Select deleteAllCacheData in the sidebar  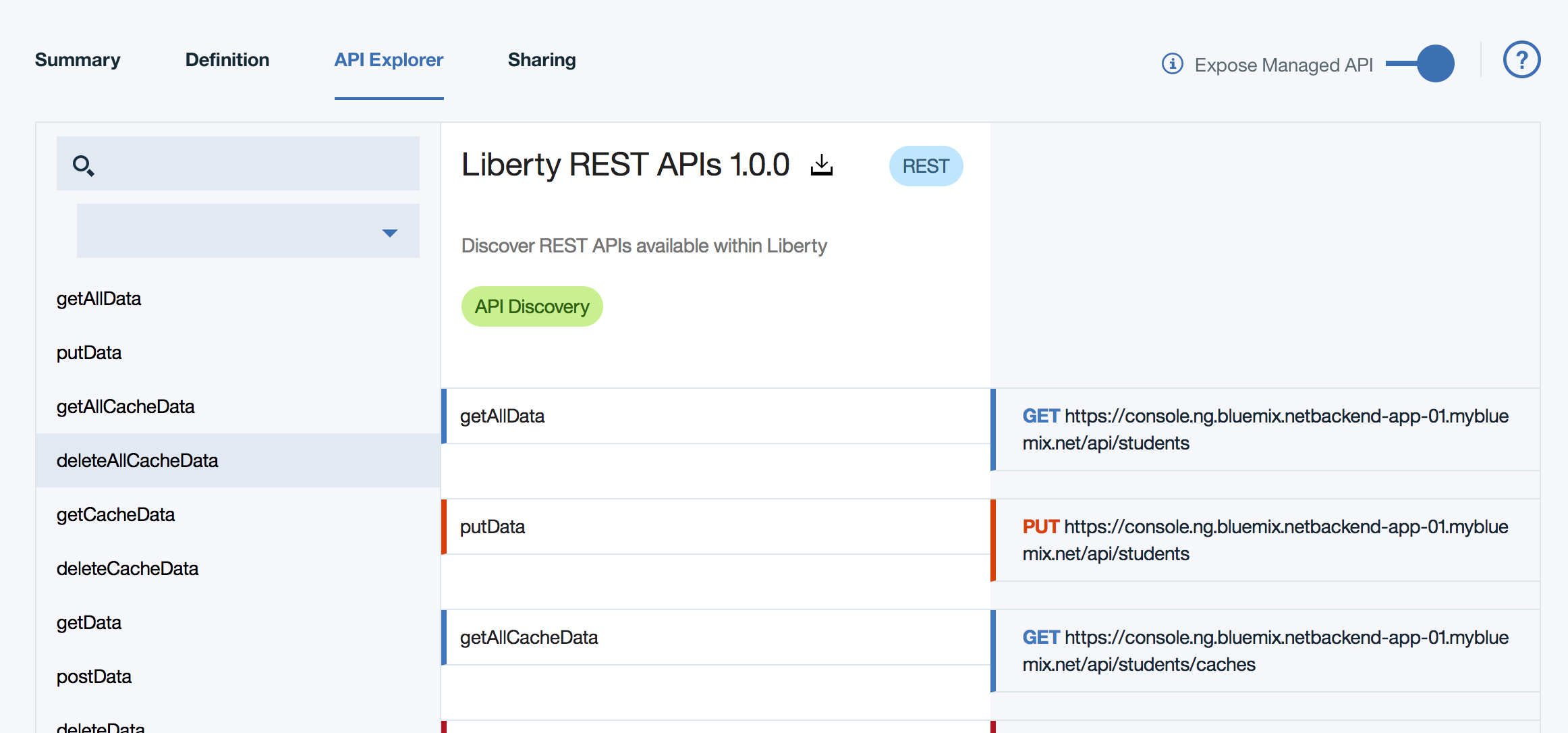[237, 460]
